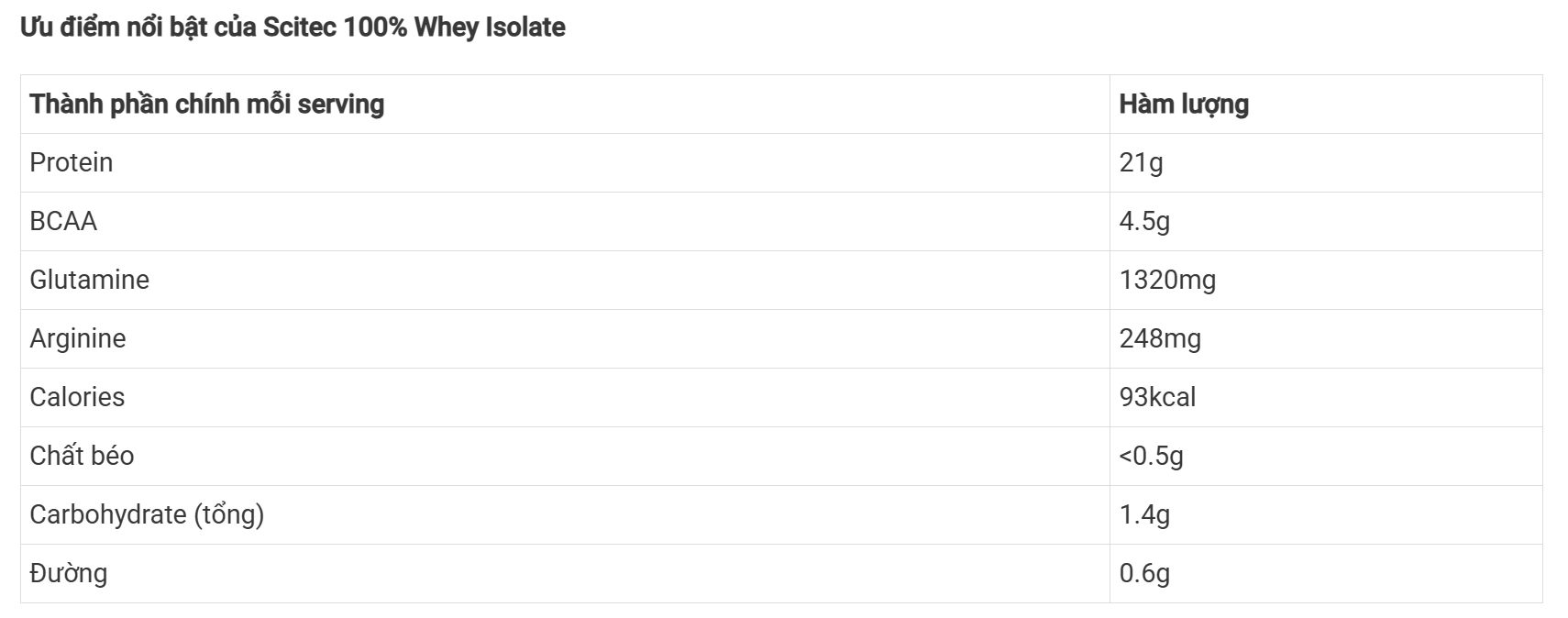
Task: Select the "Carbohydrate (tổng)" row label
Action: 147,514
